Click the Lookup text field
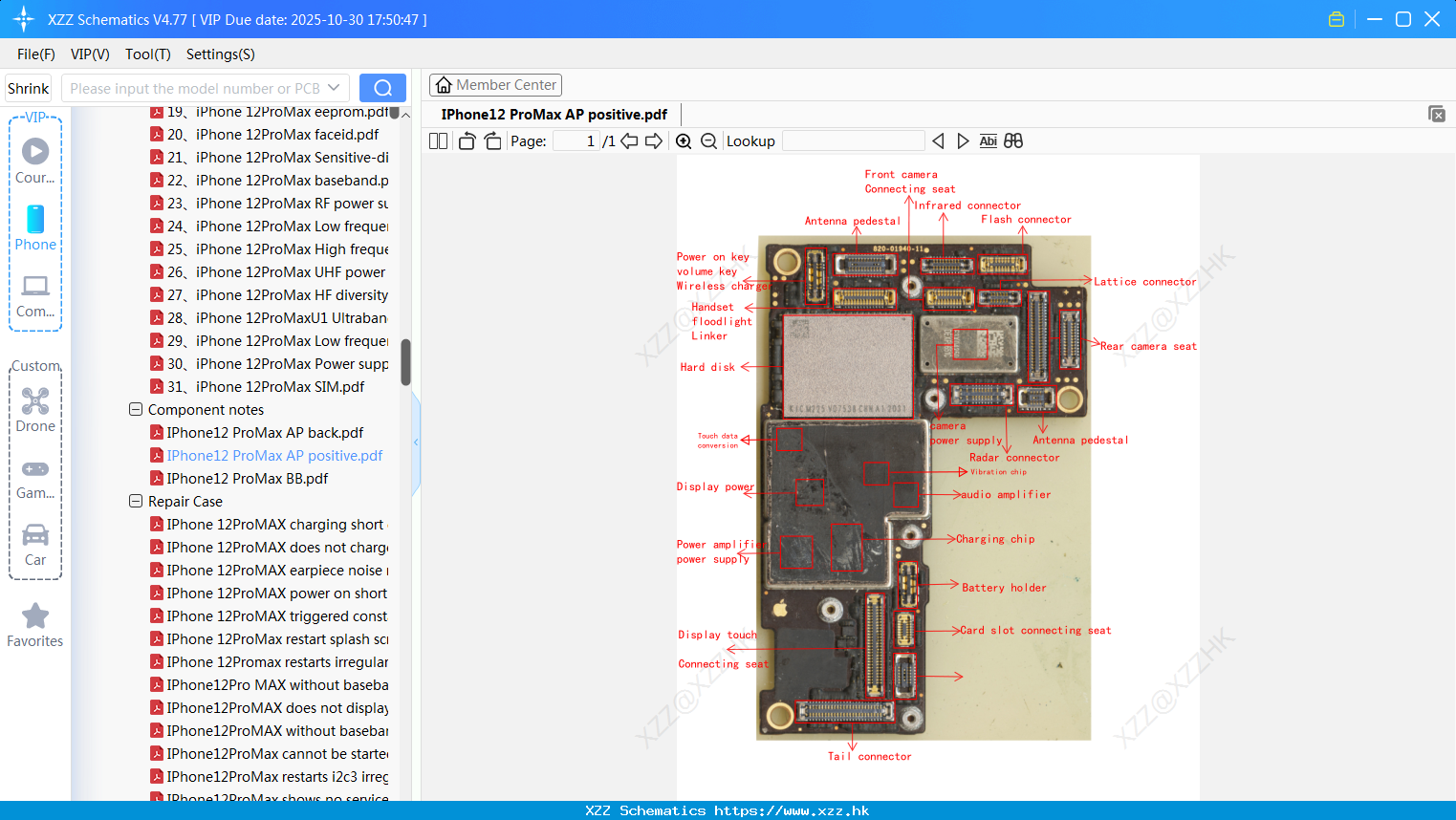This screenshot has height=820, width=1456. pos(853,141)
